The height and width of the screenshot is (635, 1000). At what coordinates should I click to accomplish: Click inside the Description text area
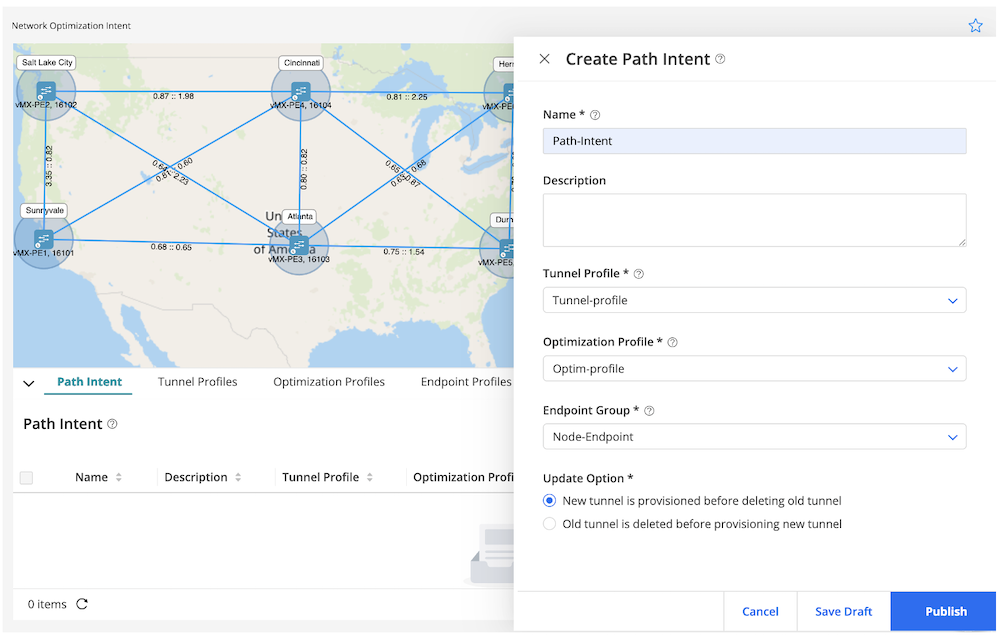[x=754, y=218]
